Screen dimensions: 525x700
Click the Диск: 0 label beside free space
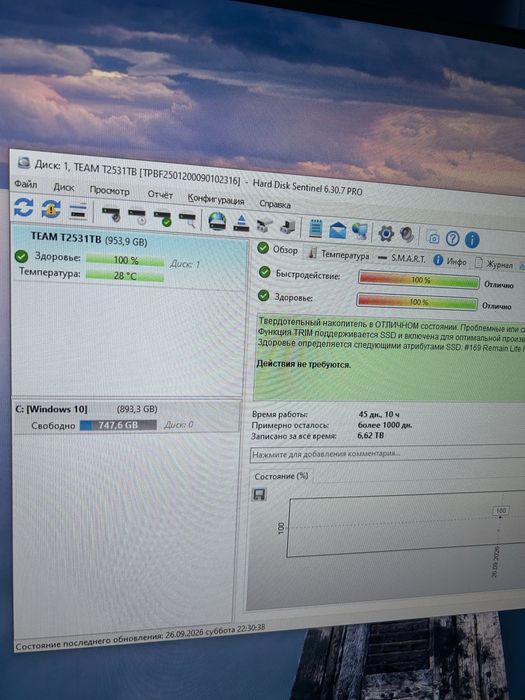[x=179, y=425]
